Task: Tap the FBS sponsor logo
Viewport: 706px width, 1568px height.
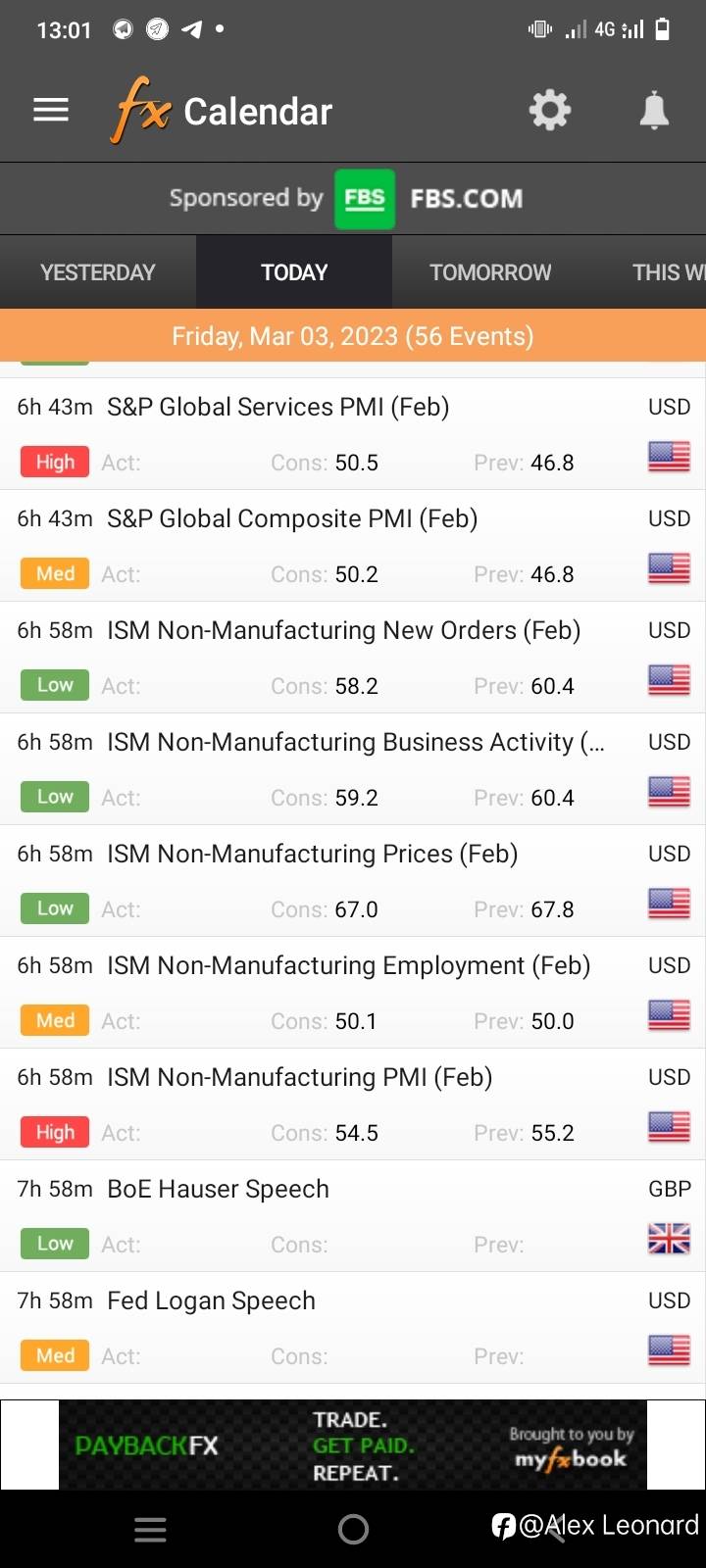Action: pyautogui.click(x=365, y=199)
